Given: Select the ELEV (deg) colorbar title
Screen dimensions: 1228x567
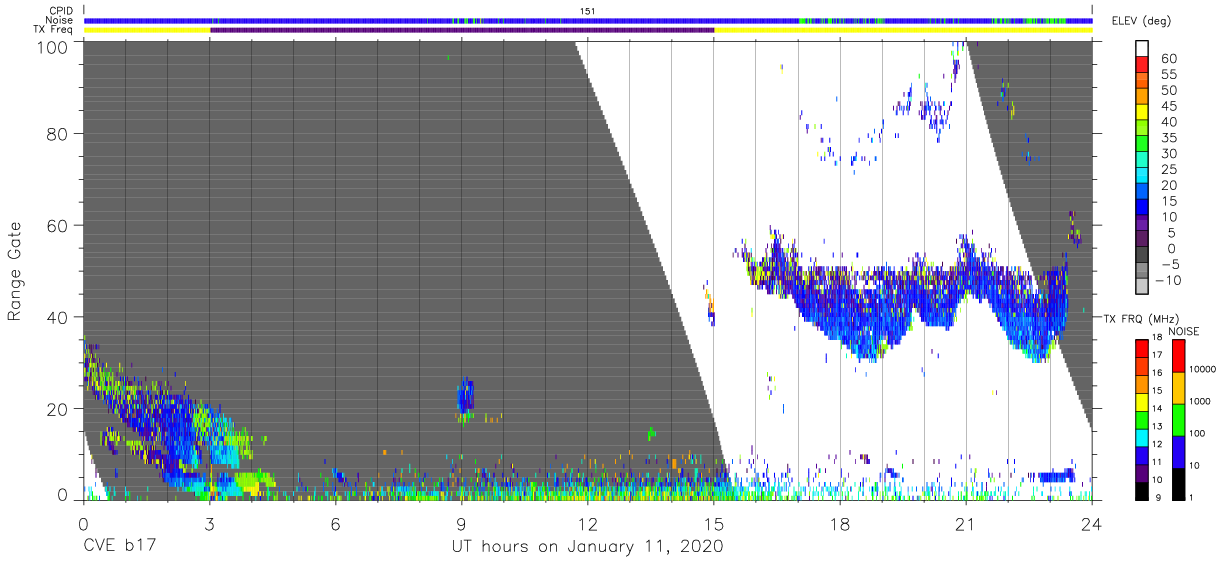Looking at the screenshot, I should point(1141,21).
